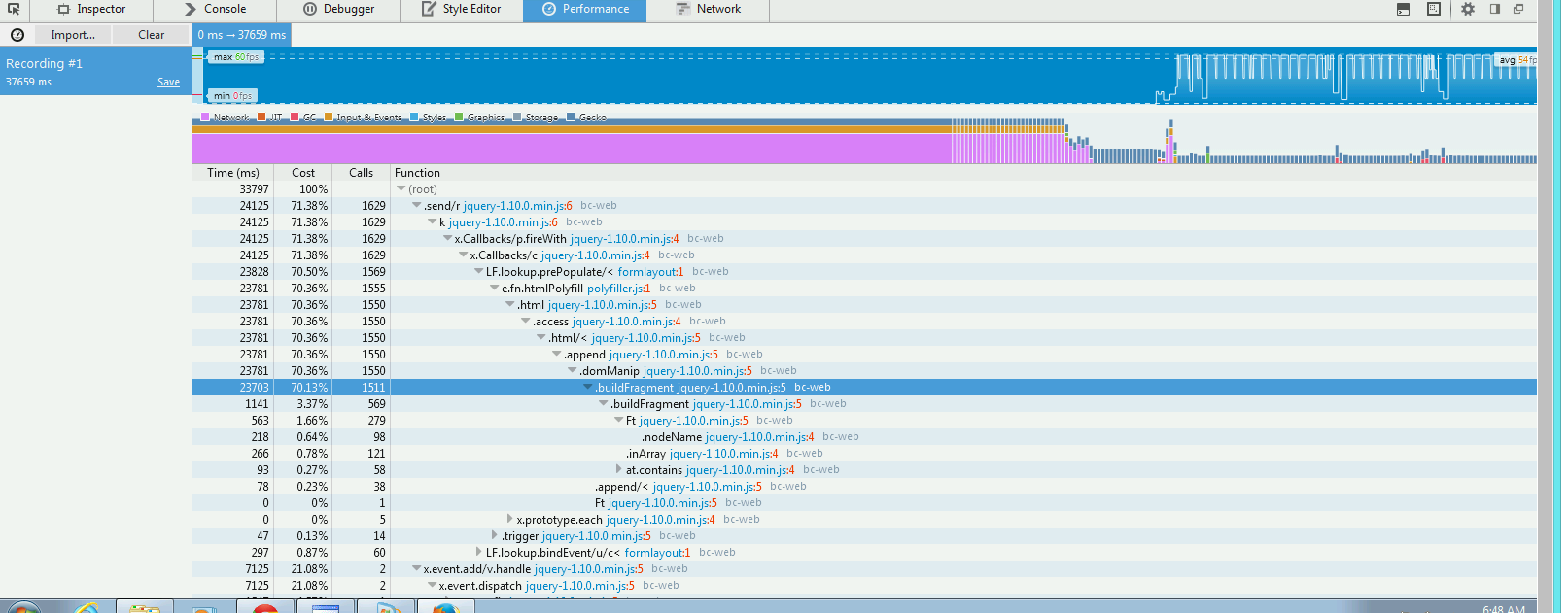Expand the at.contains function row
Viewport: 1568px width, 613px height.
(x=619, y=470)
